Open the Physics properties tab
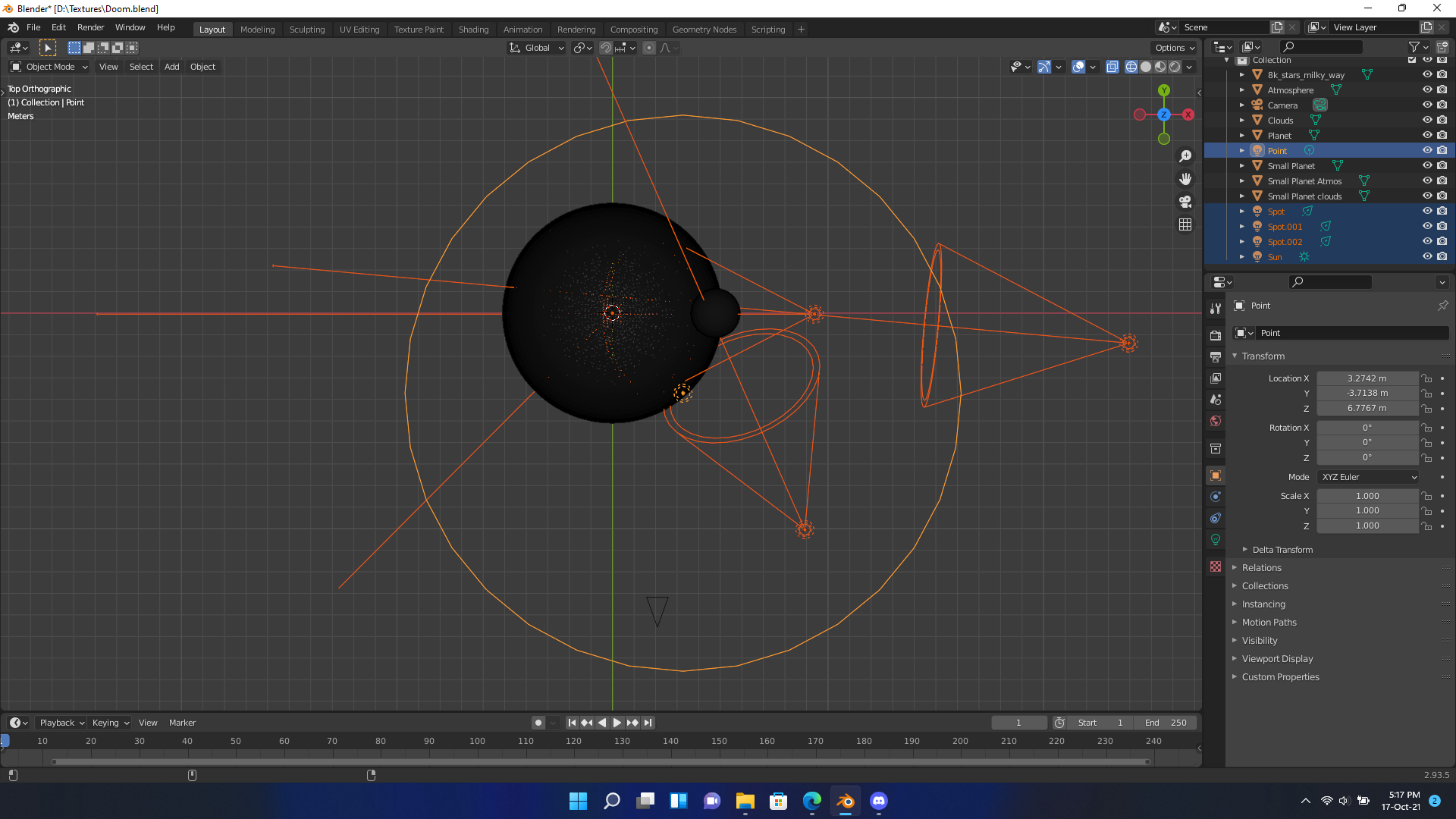This screenshot has height=819, width=1456. (1216, 497)
